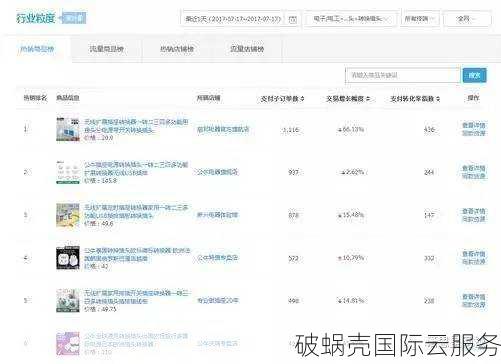Open the shop name link in rank 1 row
The height and width of the screenshot is (364, 501).
click(223, 129)
